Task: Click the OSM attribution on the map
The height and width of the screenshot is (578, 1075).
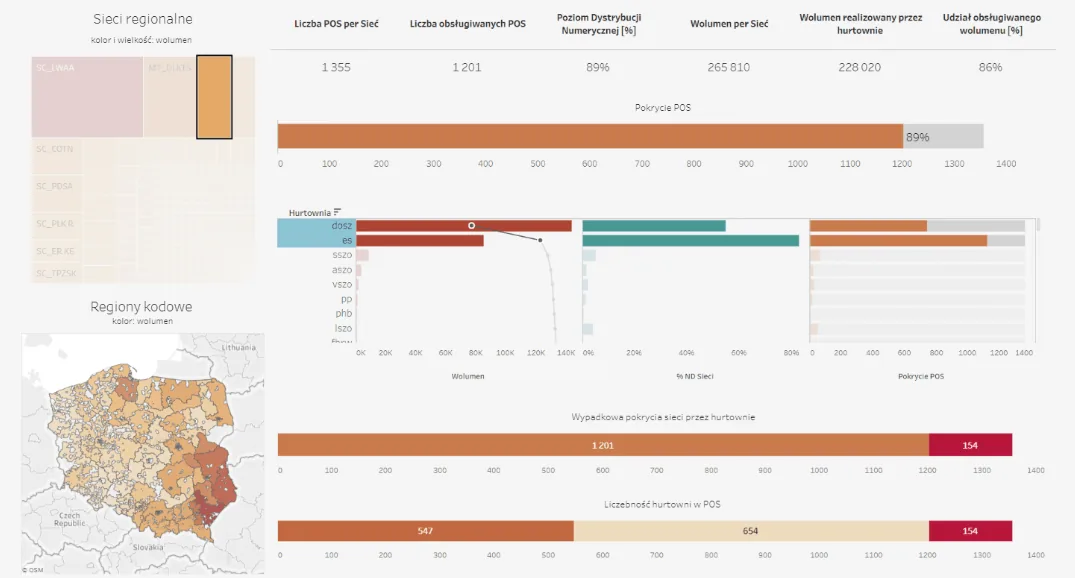Action: (x=32, y=570)
